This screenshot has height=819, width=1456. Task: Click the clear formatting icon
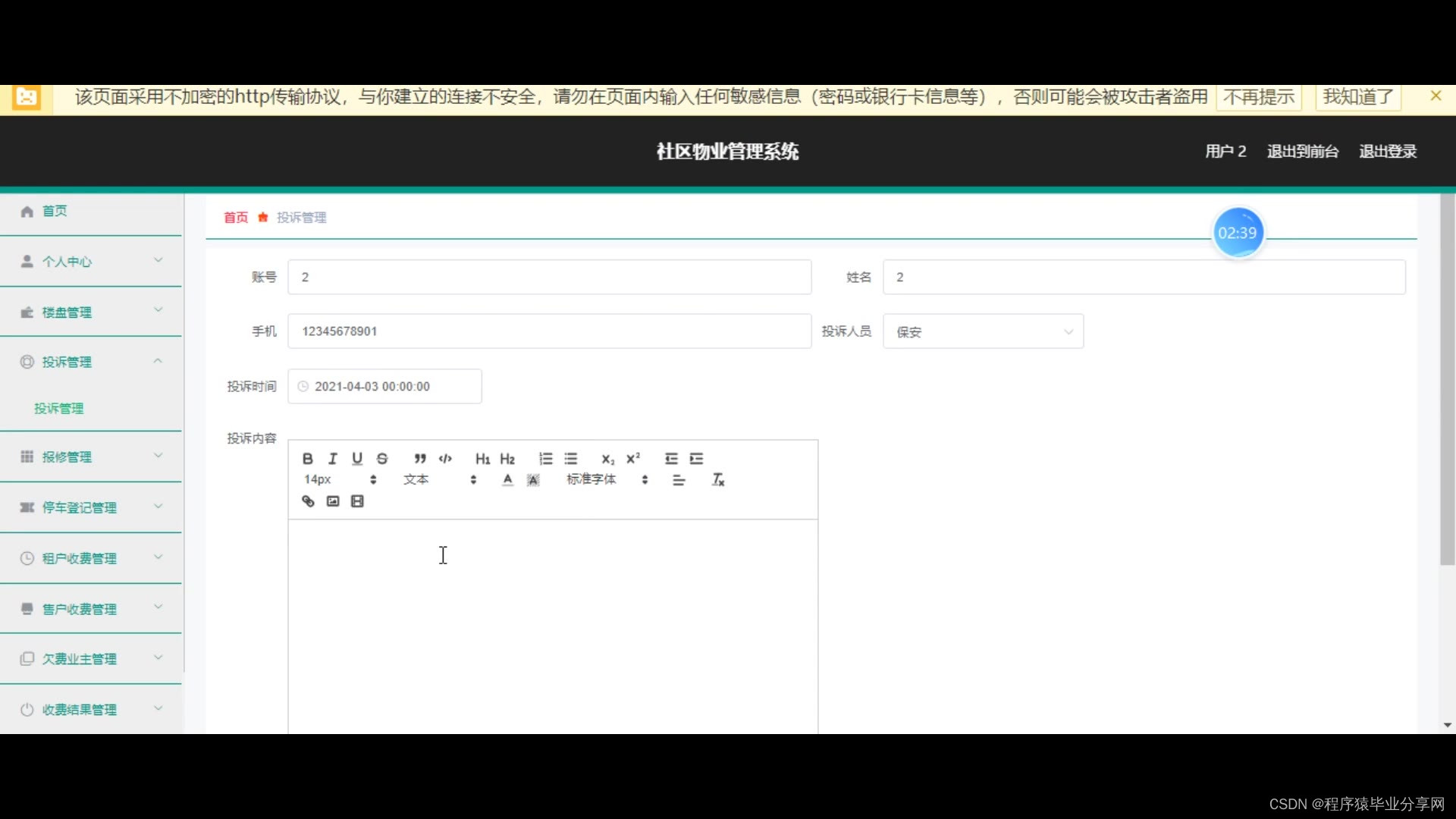coord(717,480)
